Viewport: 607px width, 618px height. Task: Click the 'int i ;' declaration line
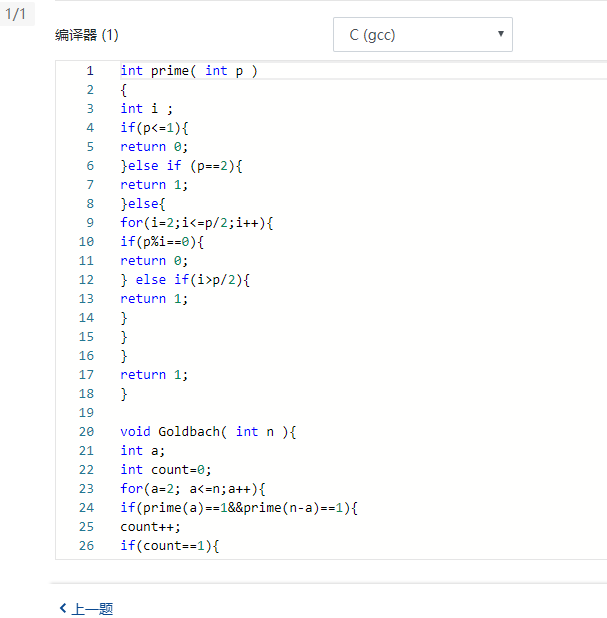tap(147, 109)
